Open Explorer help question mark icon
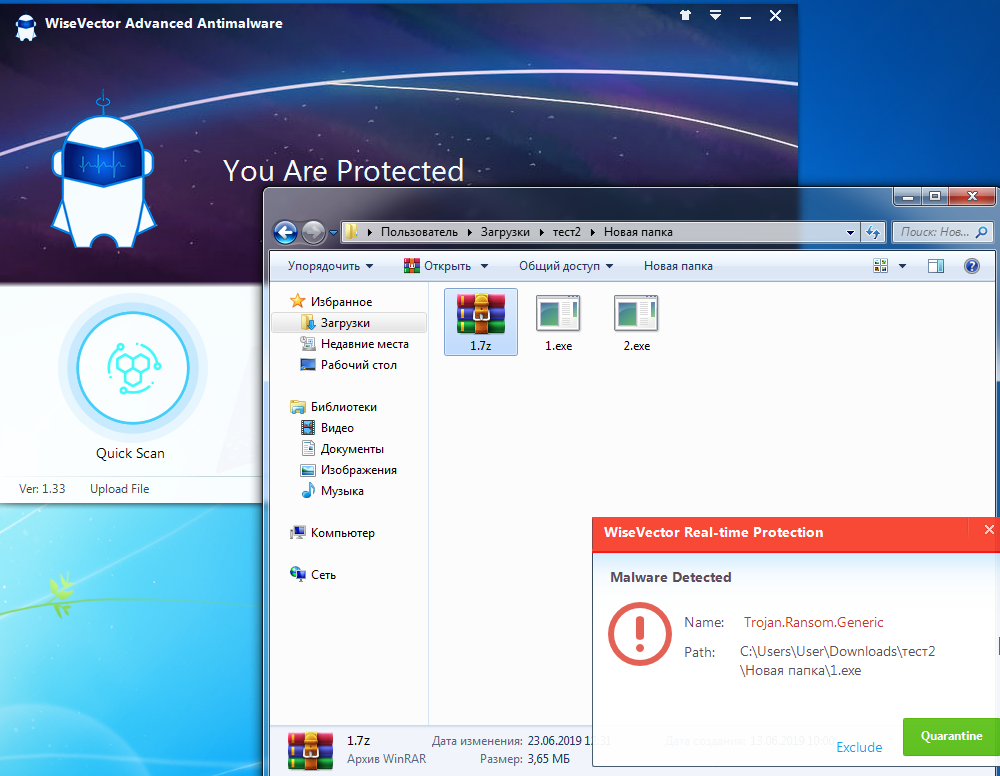The height and width of the screenshot is (776, 1000). [971, 266]
